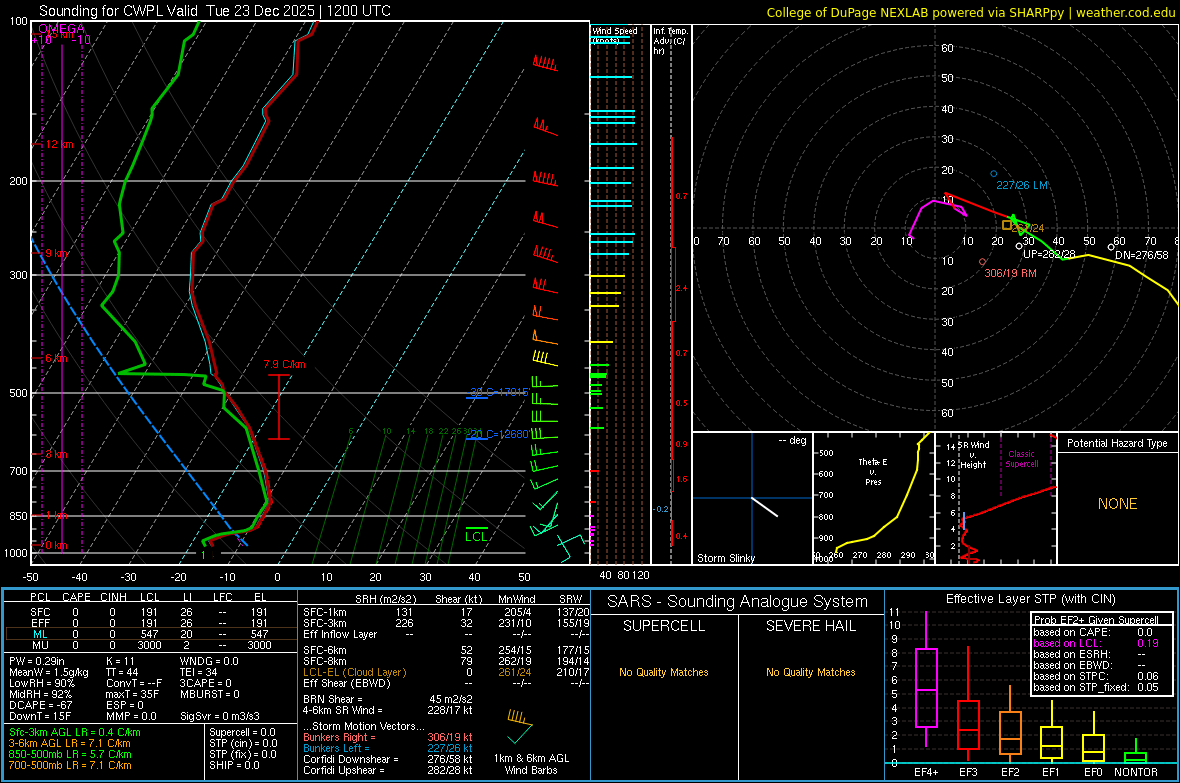Click the based on LCL: probability row
Viewport: 1180px width, 783px height.
1096,643
